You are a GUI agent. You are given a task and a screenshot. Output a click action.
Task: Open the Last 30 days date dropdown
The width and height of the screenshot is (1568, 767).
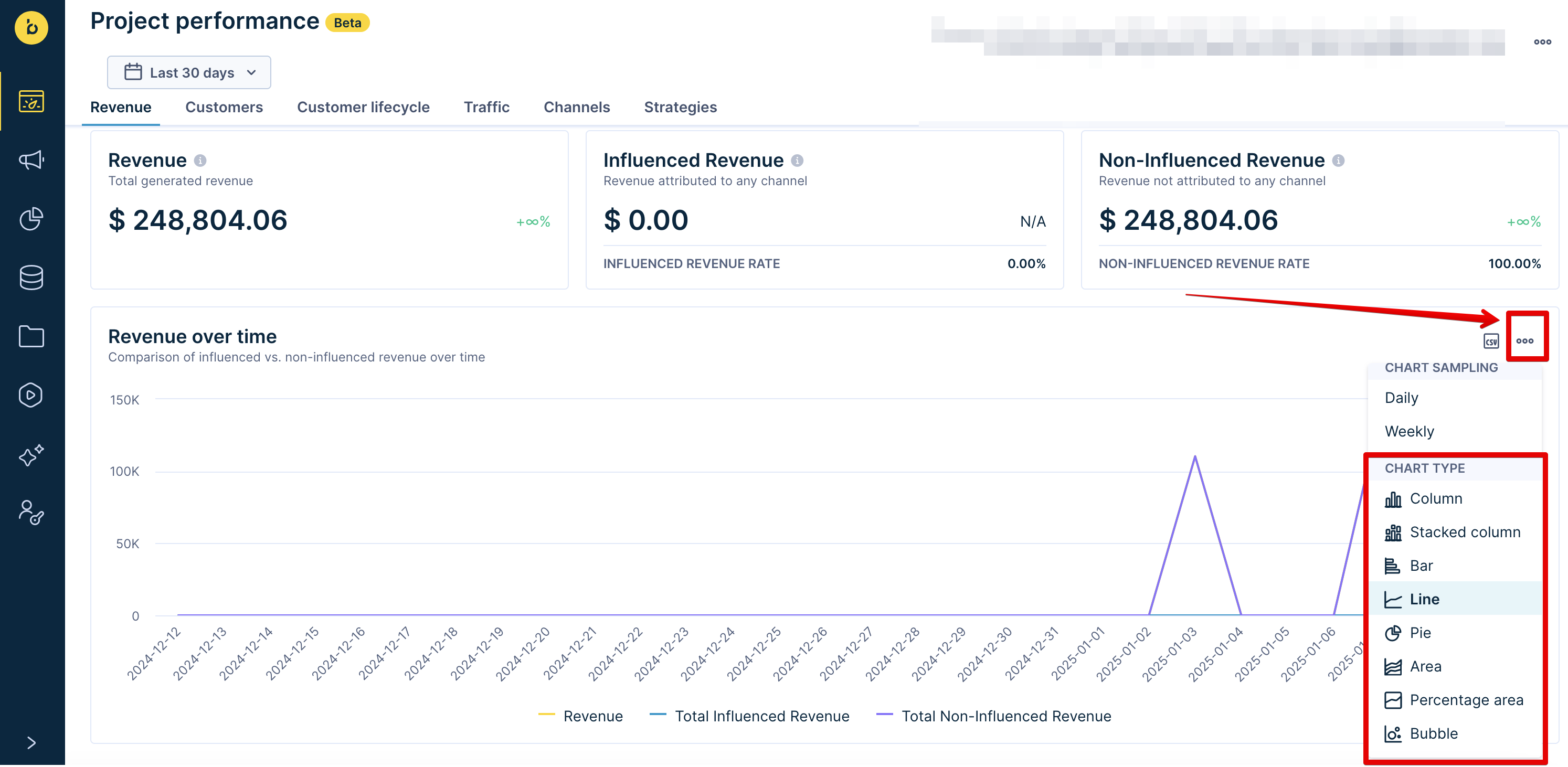(189, 73)
